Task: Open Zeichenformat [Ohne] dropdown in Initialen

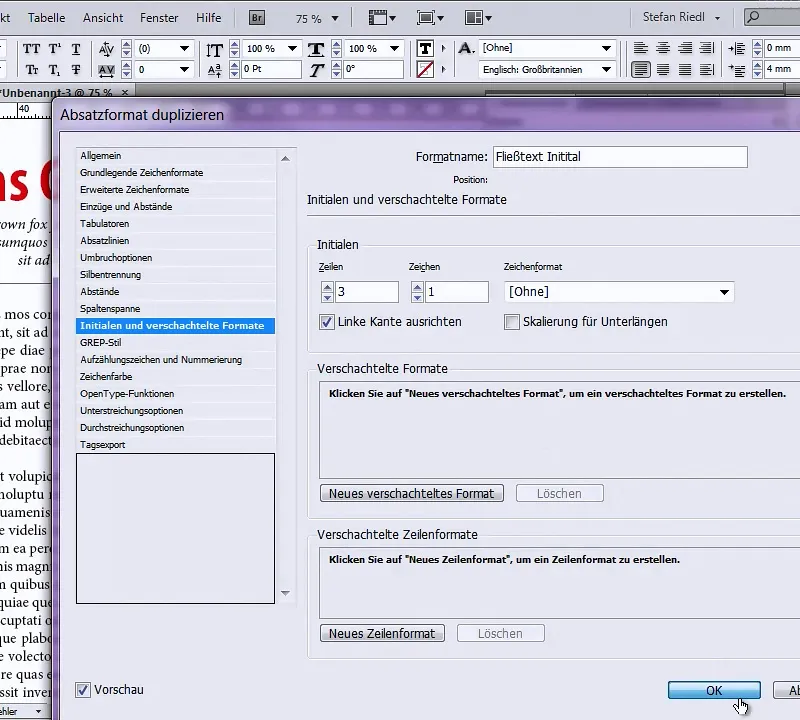Action: [x=619, y=292]
